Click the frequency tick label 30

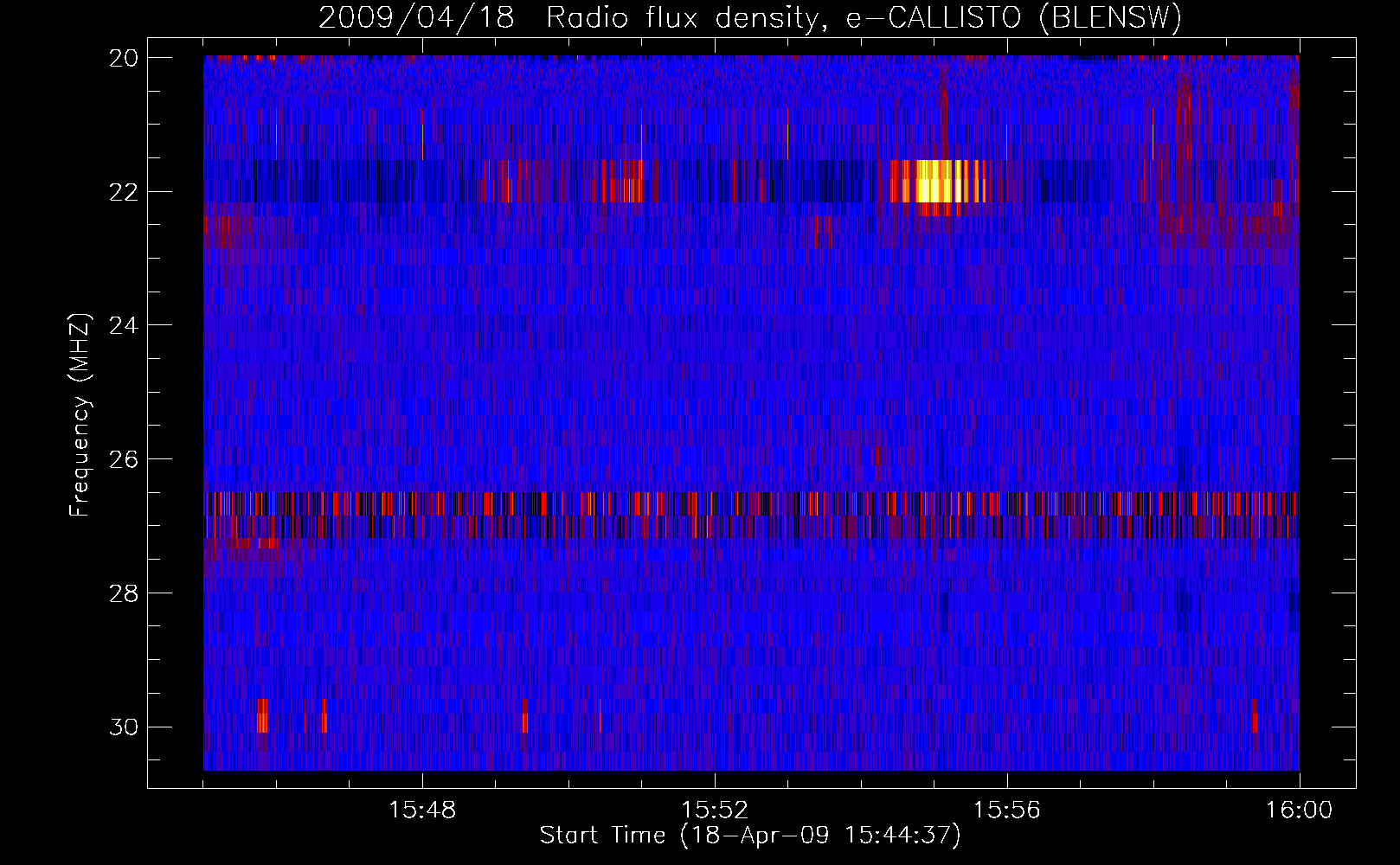(124, 727)
